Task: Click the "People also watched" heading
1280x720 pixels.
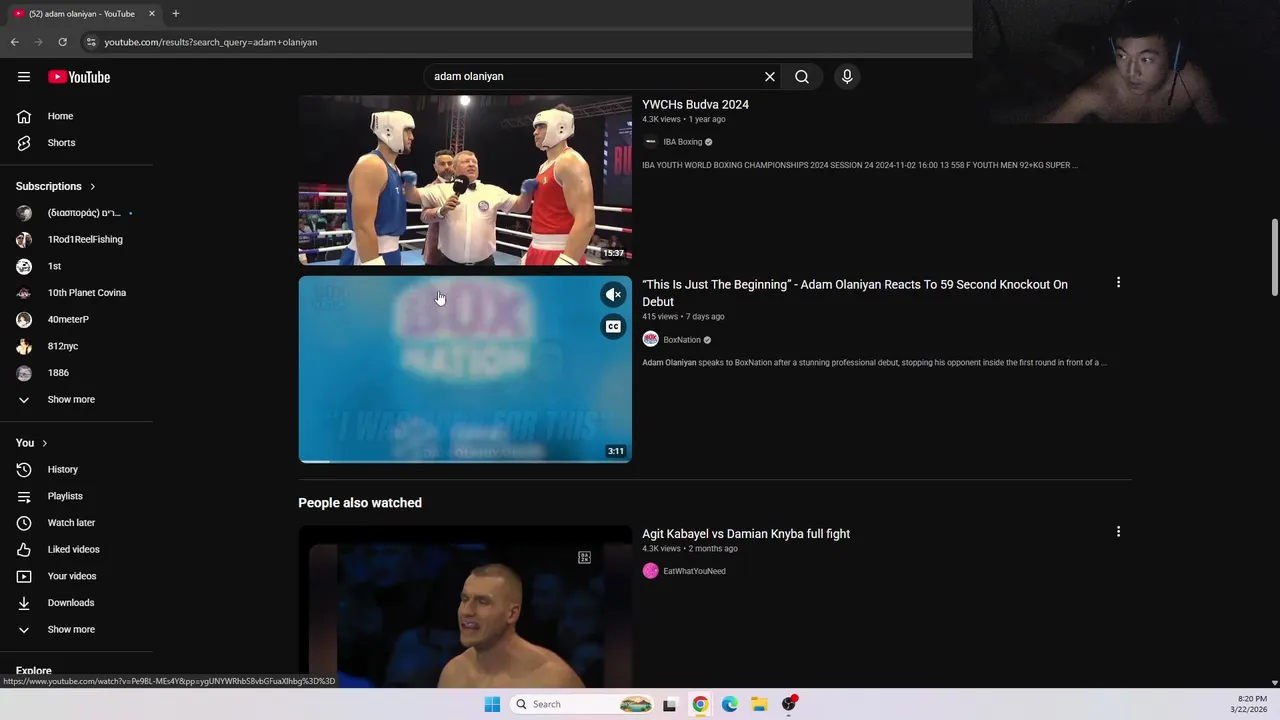Action: [x=360, y=503]
